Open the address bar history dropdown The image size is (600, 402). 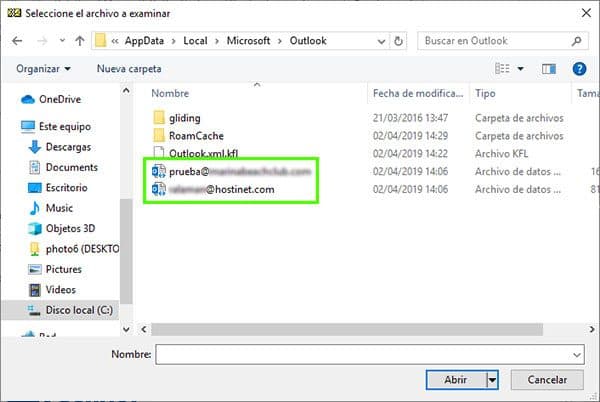click(x=379, y=42)
